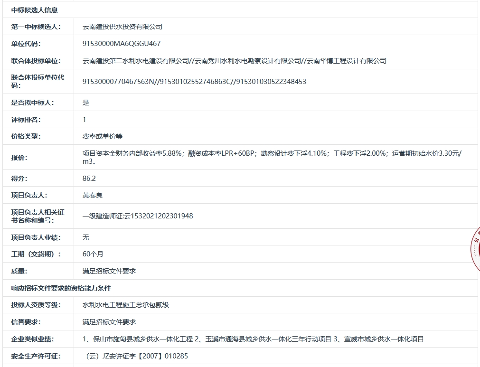This screenshot has width=480, height=367.
Task: Click the consortium unit codes value starting 9153000077
Action: (x=194, y=81)
